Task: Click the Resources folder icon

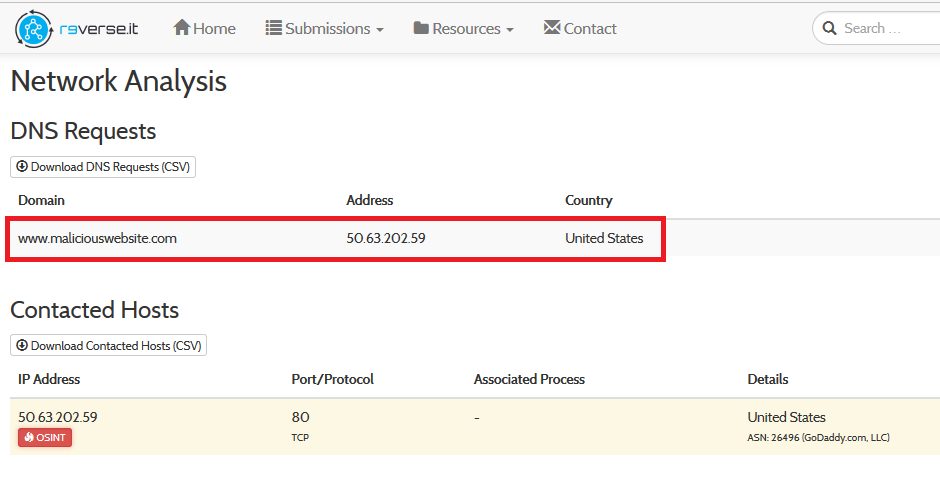Action: pos(421,28)
